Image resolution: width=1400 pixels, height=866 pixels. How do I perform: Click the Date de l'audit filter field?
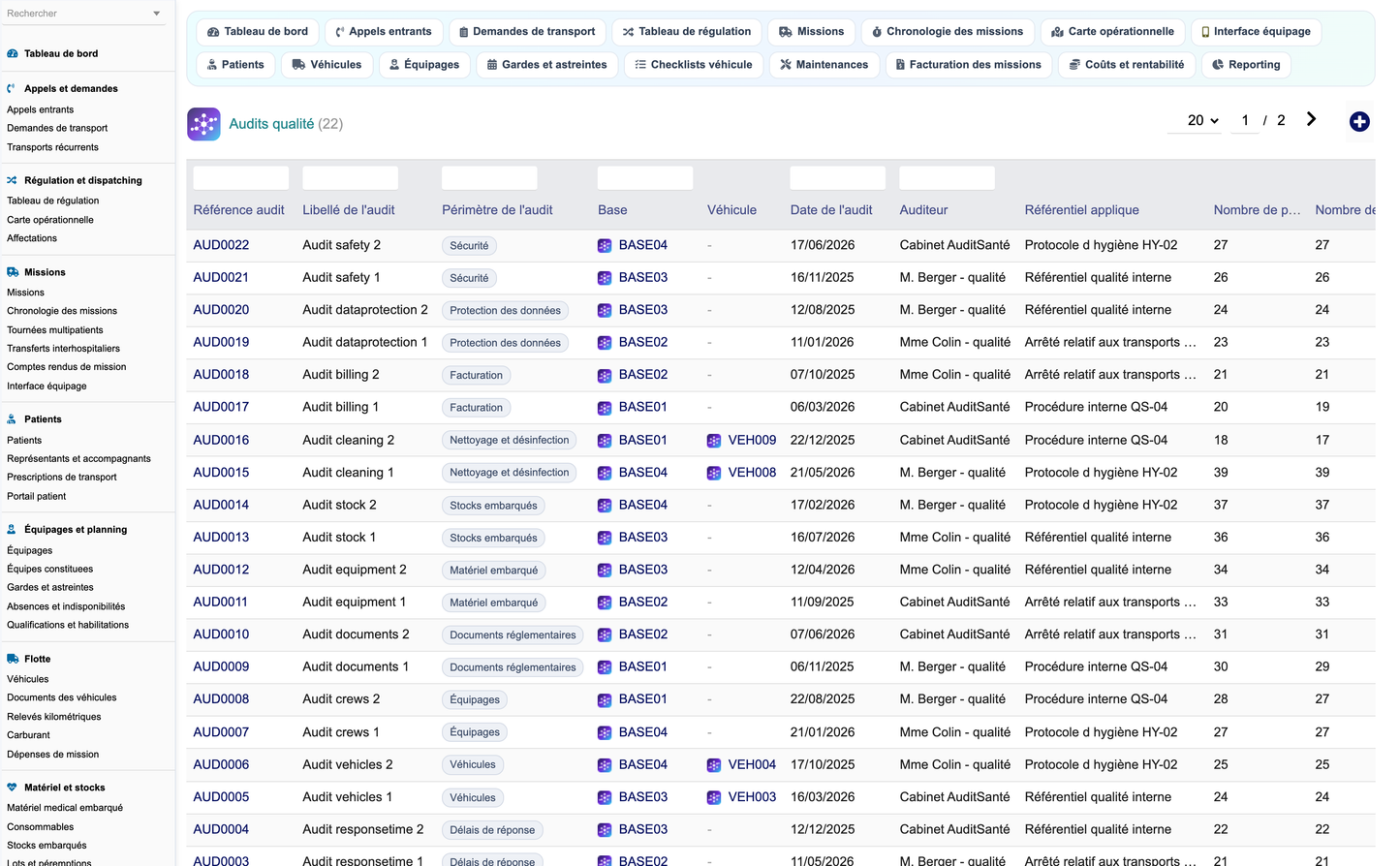click(838, 178)
